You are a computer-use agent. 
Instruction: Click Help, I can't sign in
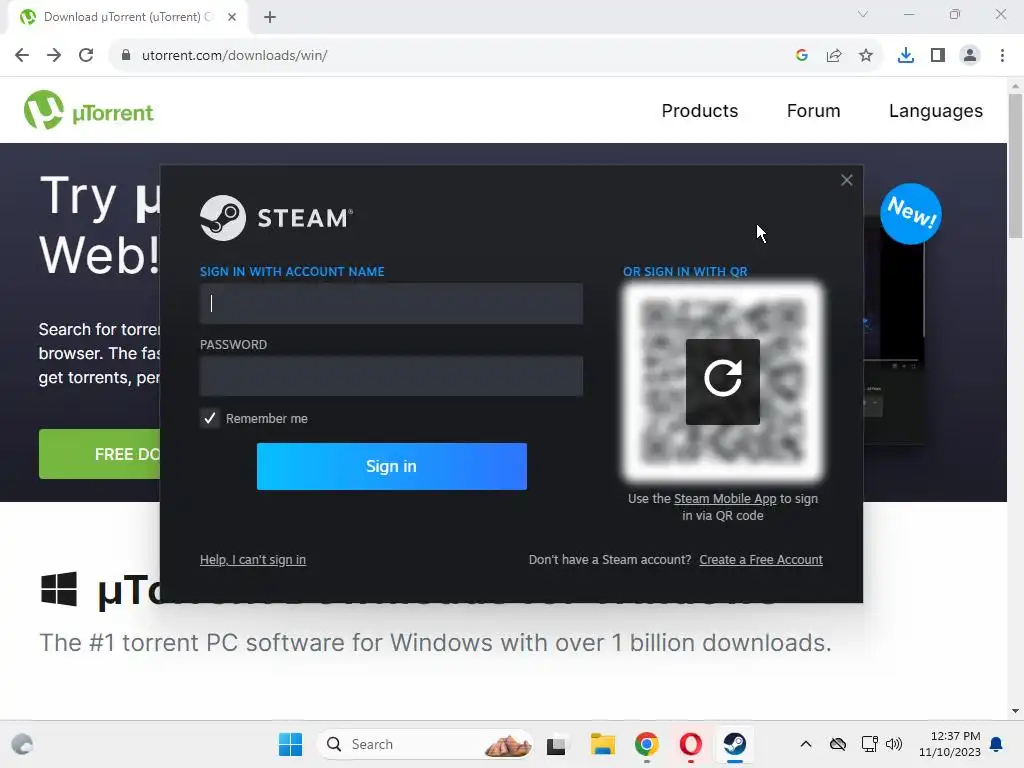tap(253, 560)
